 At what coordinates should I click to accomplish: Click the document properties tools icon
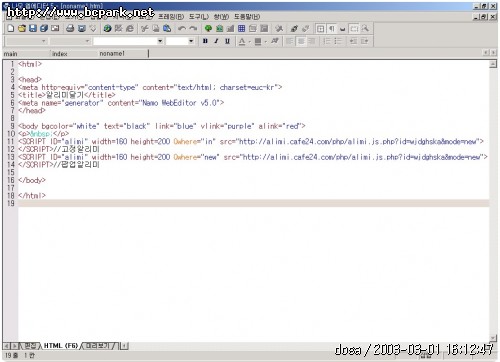279,28
